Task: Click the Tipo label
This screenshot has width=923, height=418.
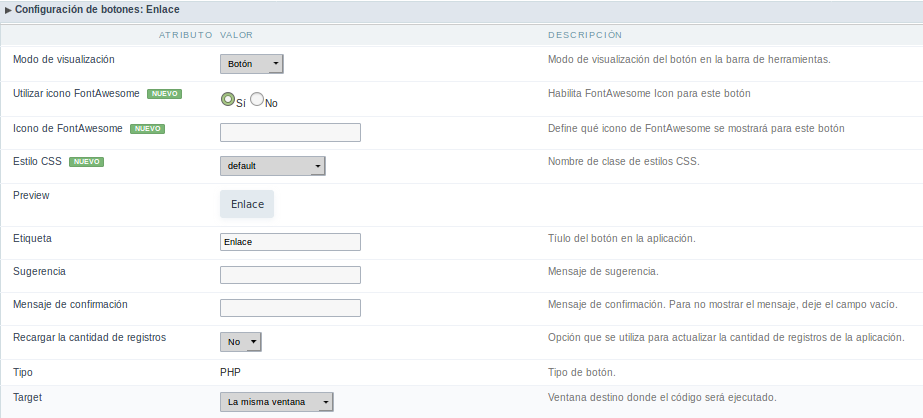Action: coord(23,373)
